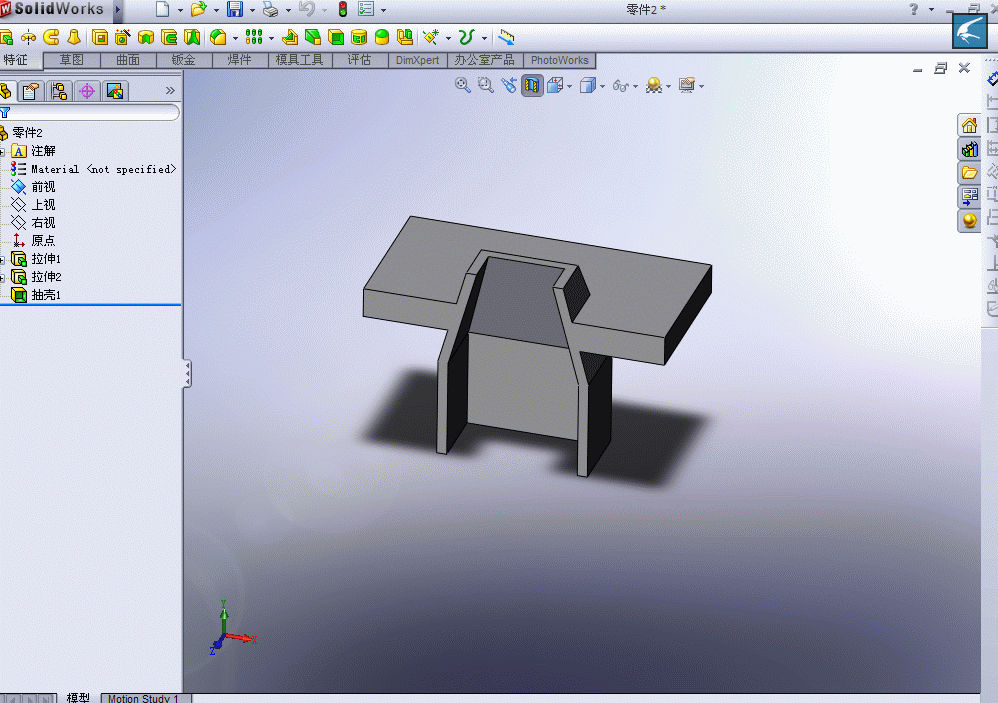998x703 pixels.
Task: Open the File Explorer task pane tab
Action: pos(969,173)
